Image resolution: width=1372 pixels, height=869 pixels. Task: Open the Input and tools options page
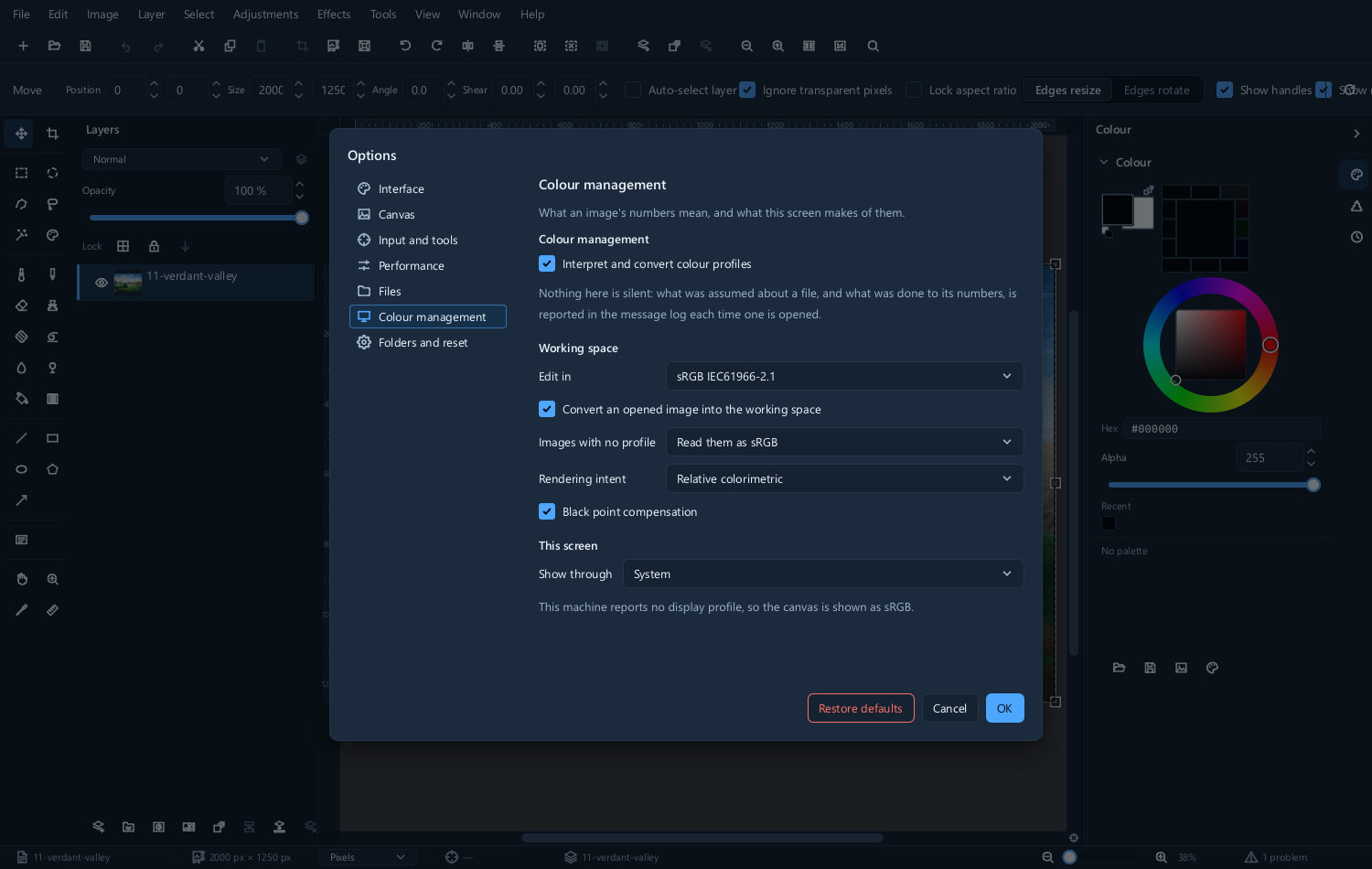(427, 240)
